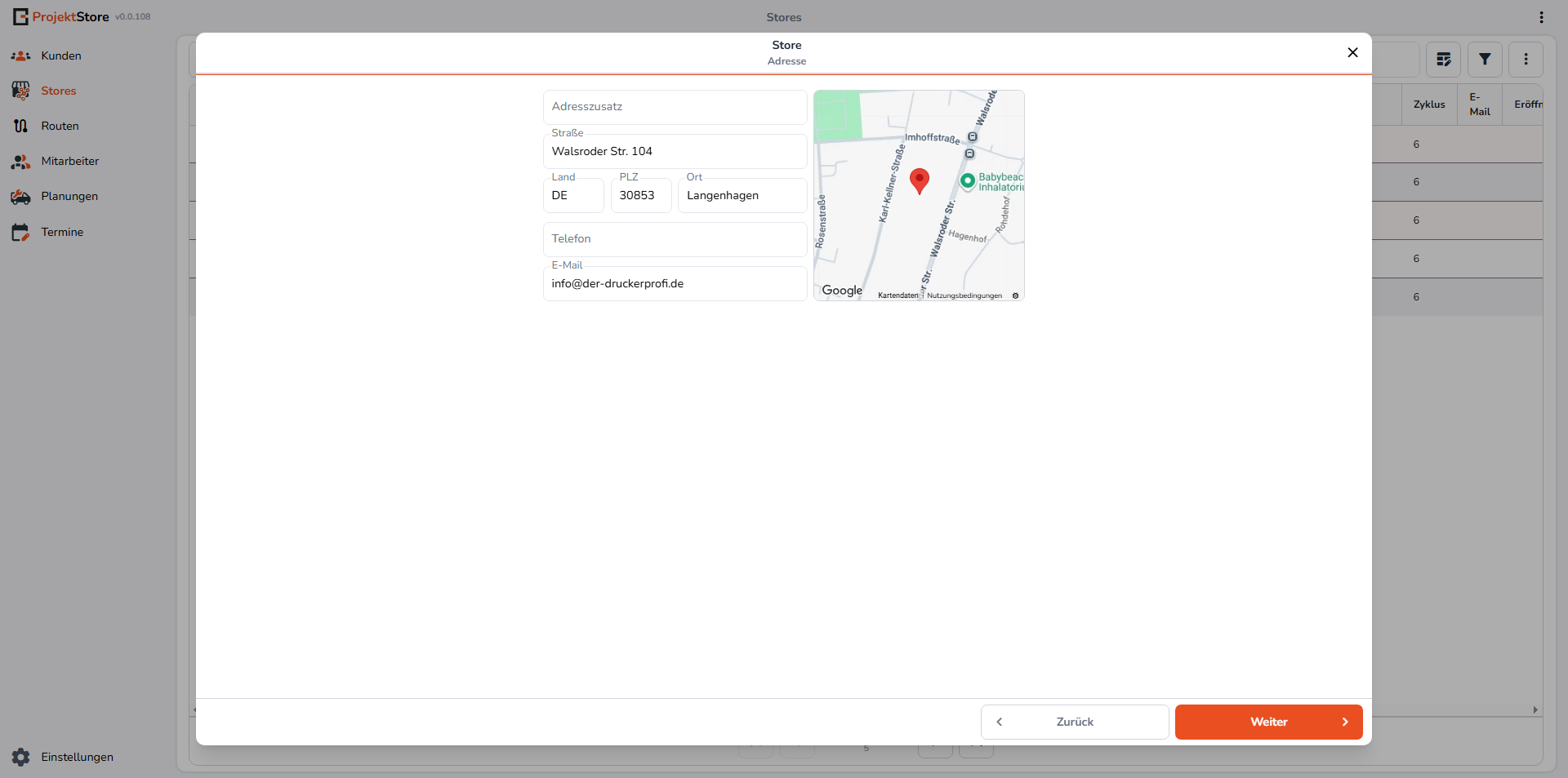Go to Kunden in the sidebar
The image size is (1568, 778).
coord(61,56)
